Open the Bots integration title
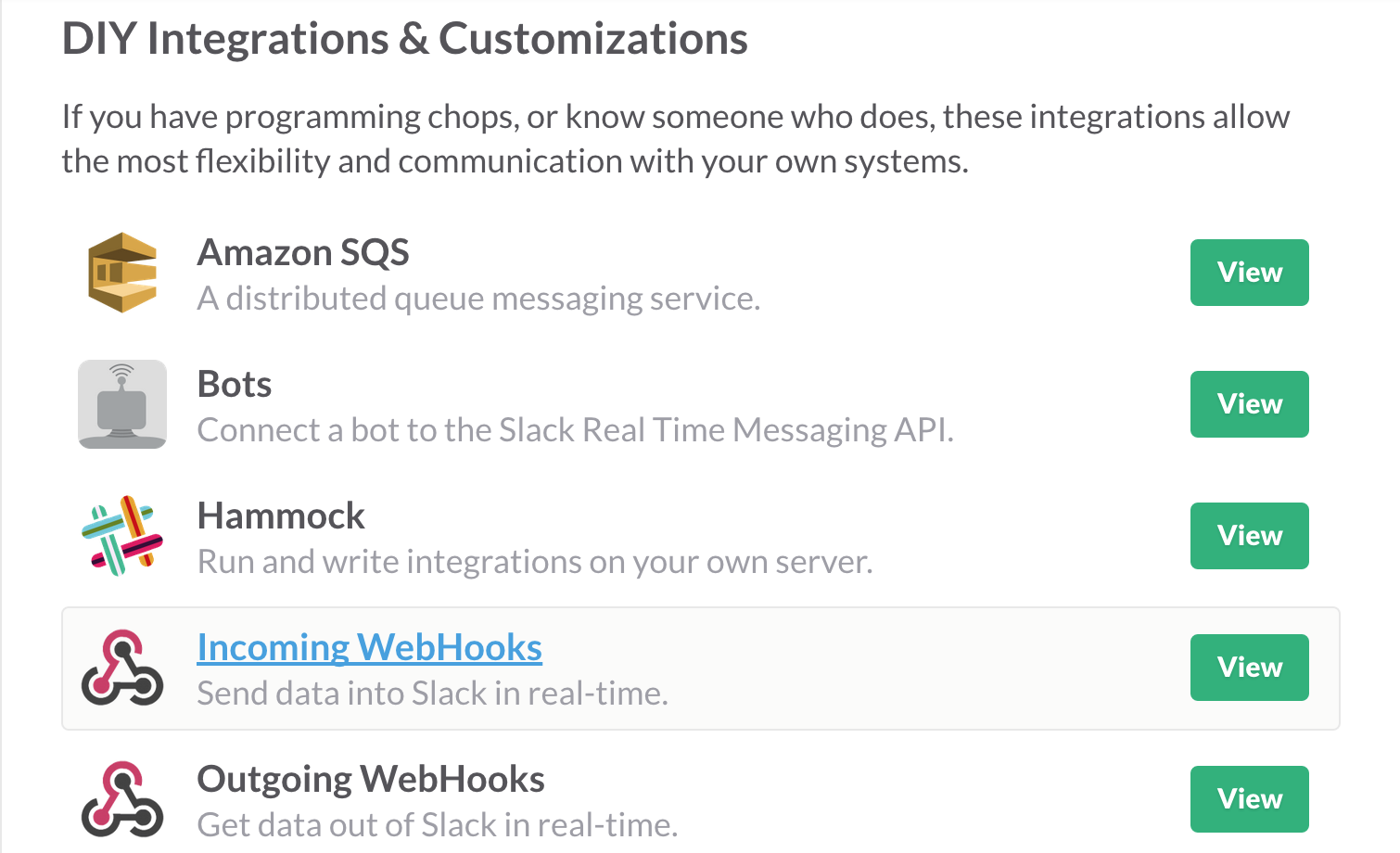Viewport: 1400px width, 853px height. [235, 384]
